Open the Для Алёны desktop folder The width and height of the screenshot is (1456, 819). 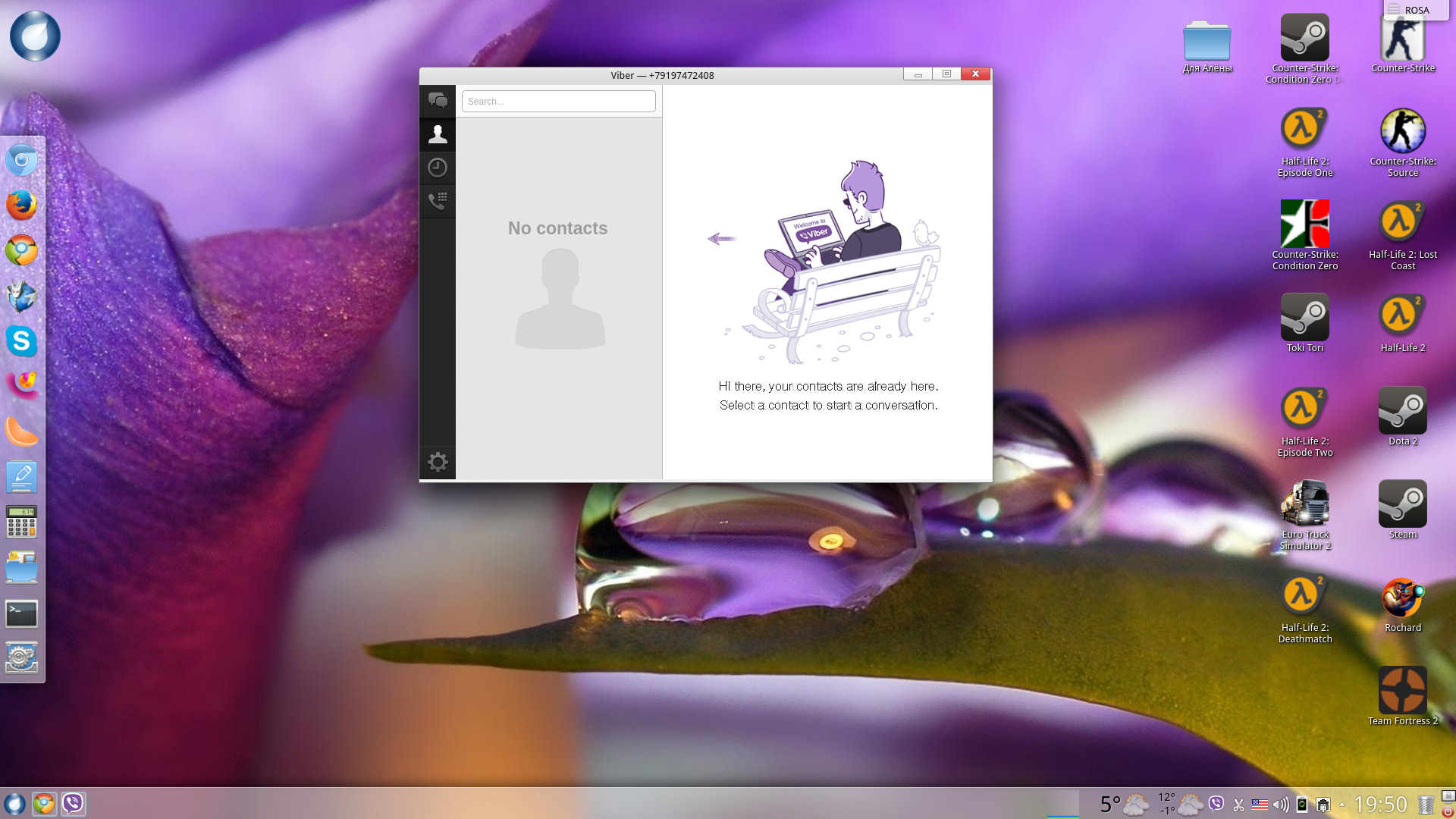click(1207, 41)
